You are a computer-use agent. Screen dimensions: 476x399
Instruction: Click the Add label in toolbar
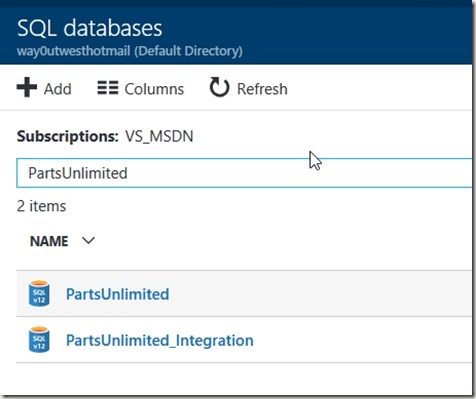point(58,89)
